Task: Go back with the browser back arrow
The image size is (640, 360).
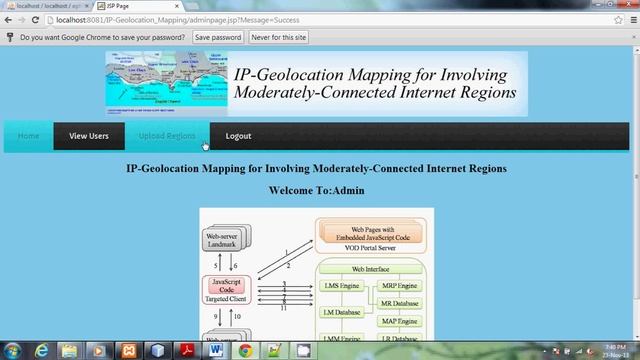Action: (8, 20)
